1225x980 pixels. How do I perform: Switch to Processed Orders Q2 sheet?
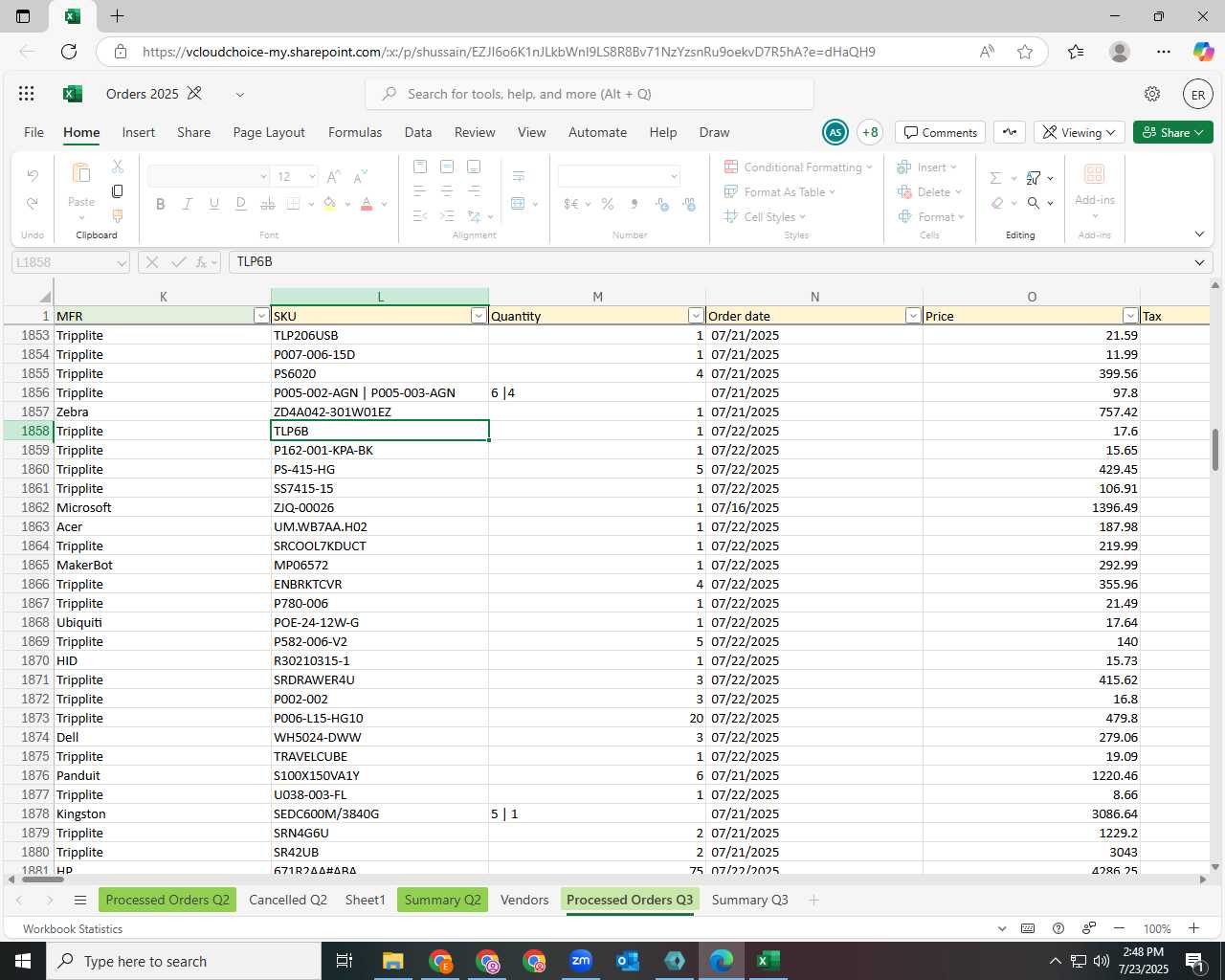point(167,900)
